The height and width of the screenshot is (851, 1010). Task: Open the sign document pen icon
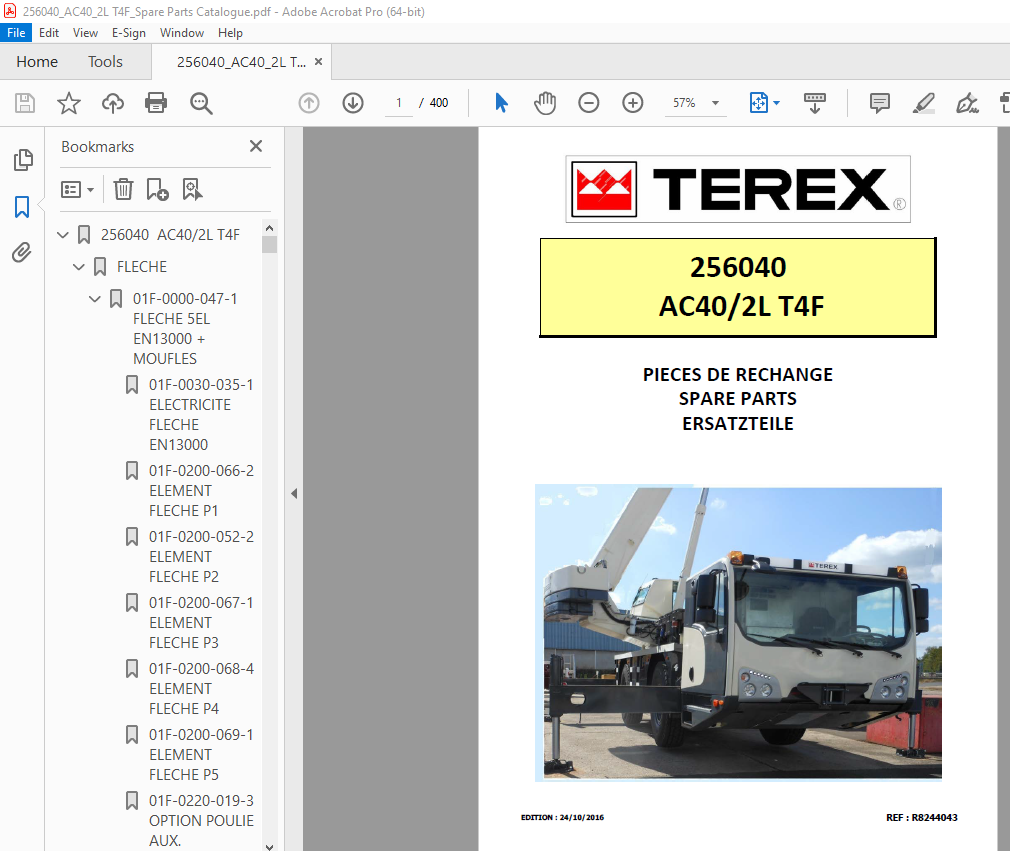click(x=967, y=103)
